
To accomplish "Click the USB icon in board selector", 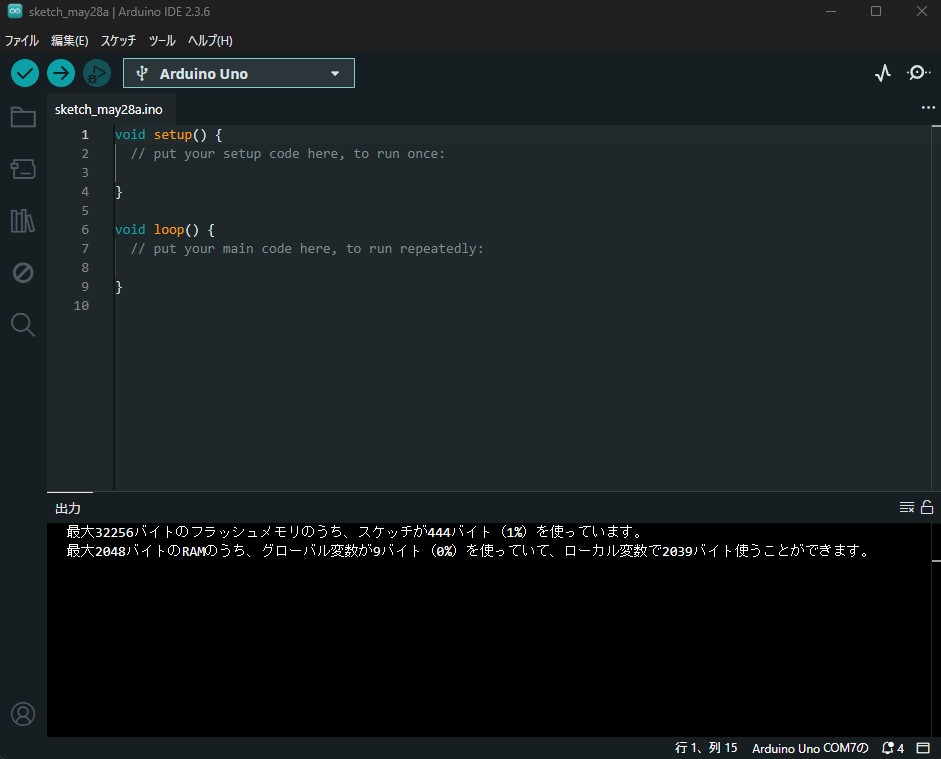I will [142, 73].
